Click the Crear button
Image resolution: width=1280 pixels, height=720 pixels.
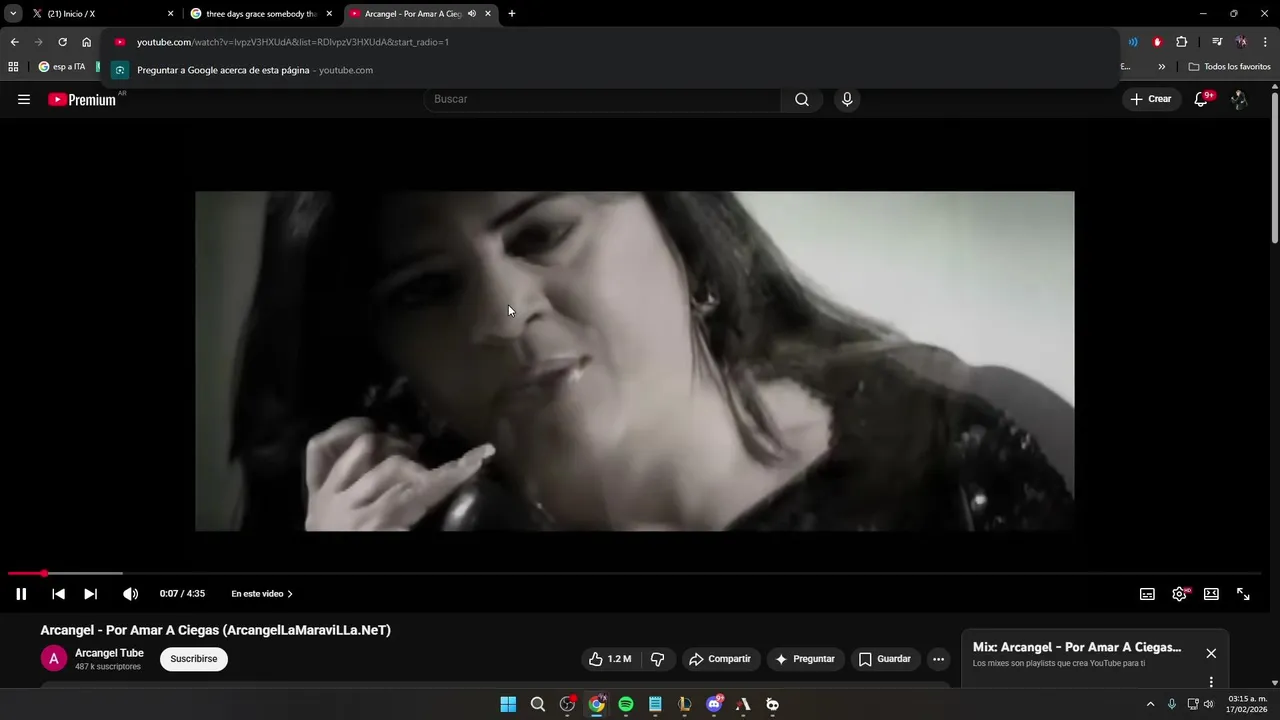point(1150,99)
